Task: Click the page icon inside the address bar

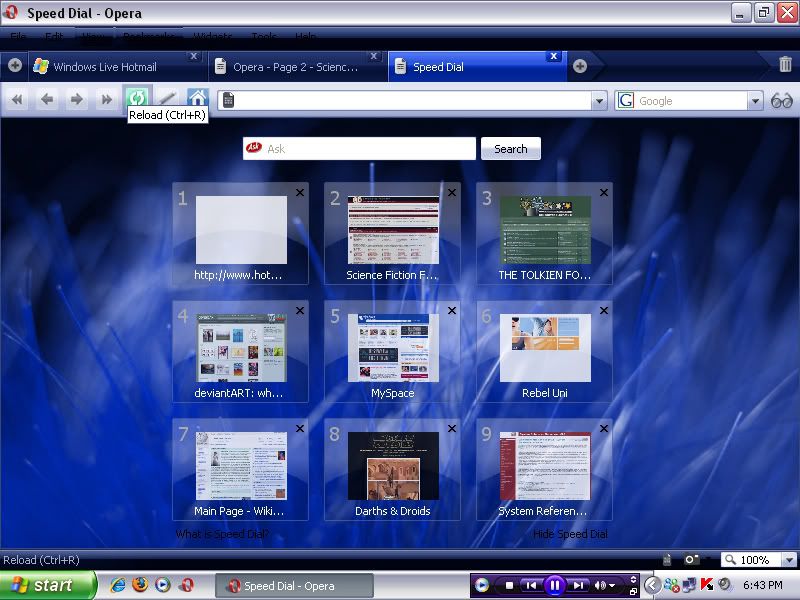Action: [x=229, y=100]
